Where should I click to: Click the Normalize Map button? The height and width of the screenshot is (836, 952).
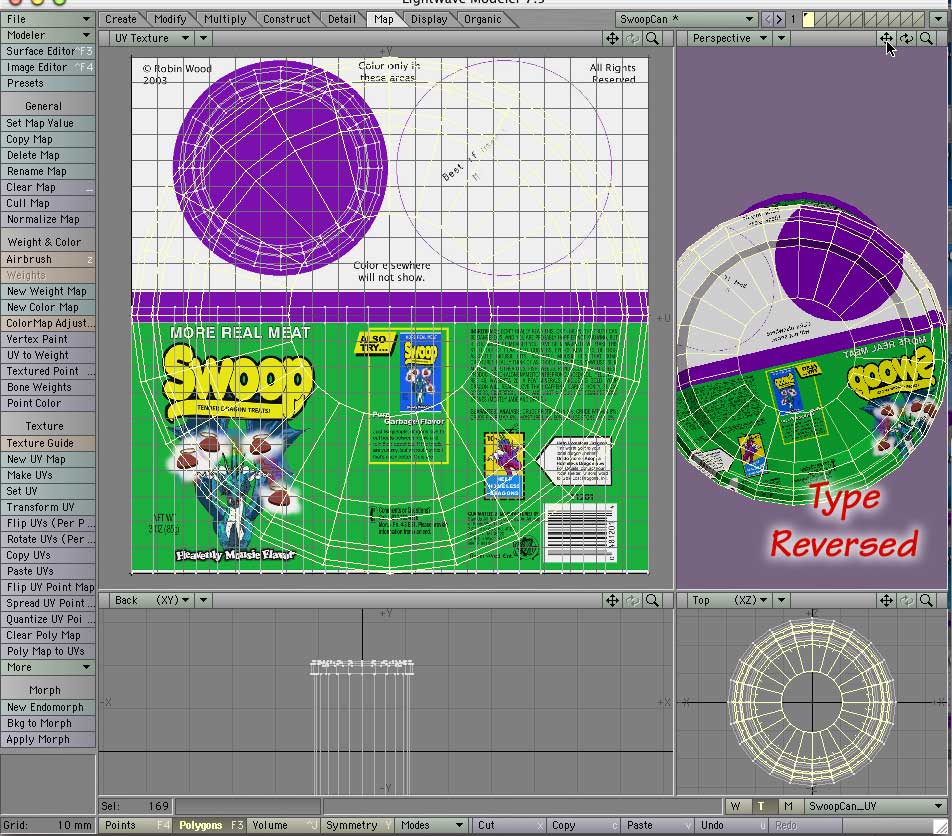coord(48,219)
